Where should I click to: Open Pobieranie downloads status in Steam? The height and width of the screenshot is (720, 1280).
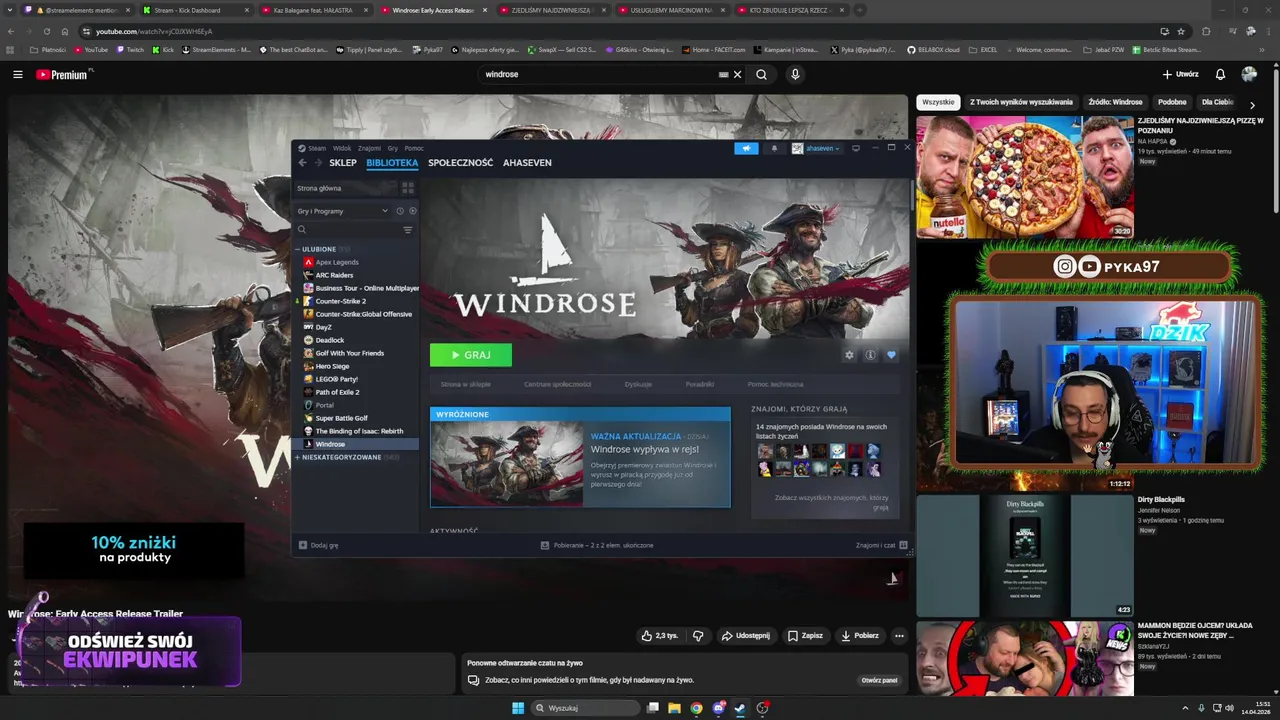pyautogui.click(x=597, y=545)
